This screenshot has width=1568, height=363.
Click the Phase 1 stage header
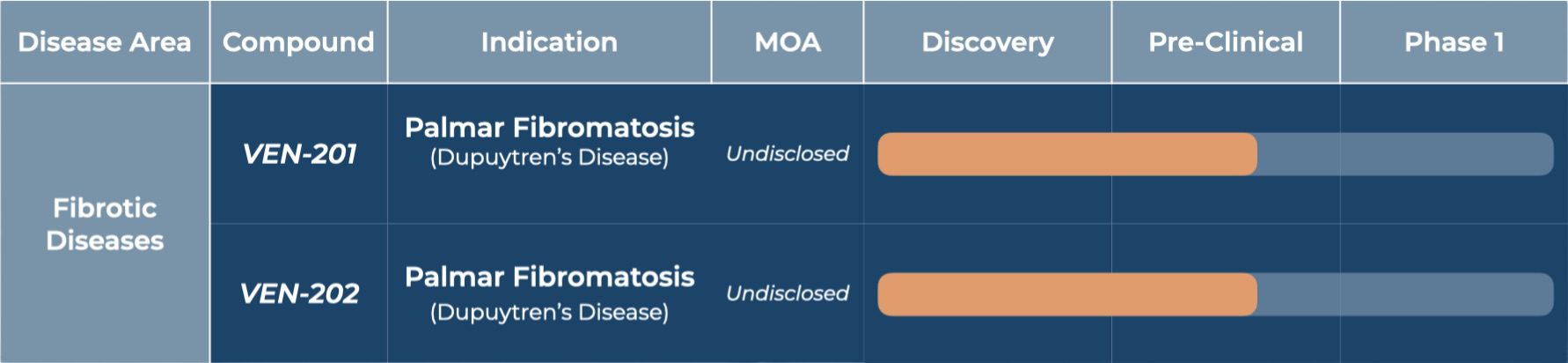[x=1454, y=42]
